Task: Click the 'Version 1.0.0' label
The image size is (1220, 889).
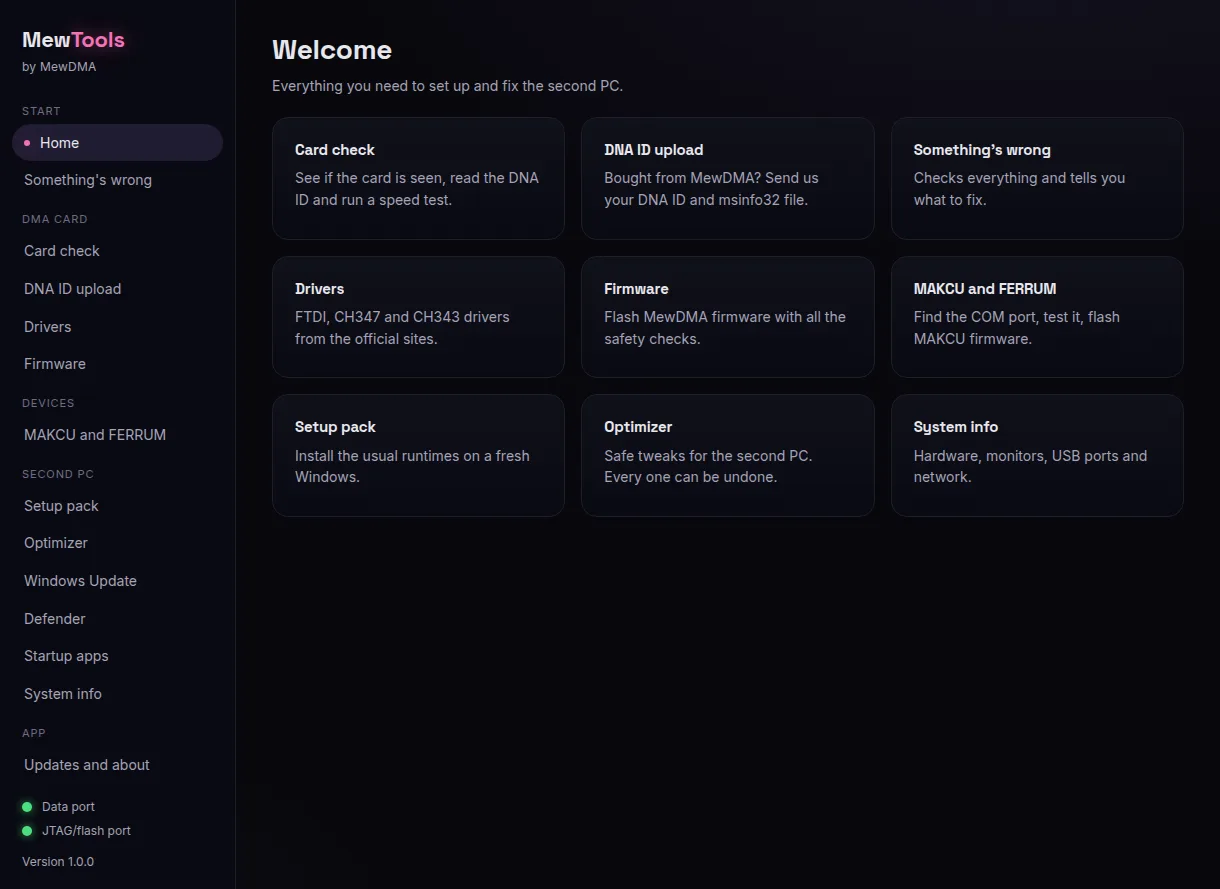Action: 58,861
